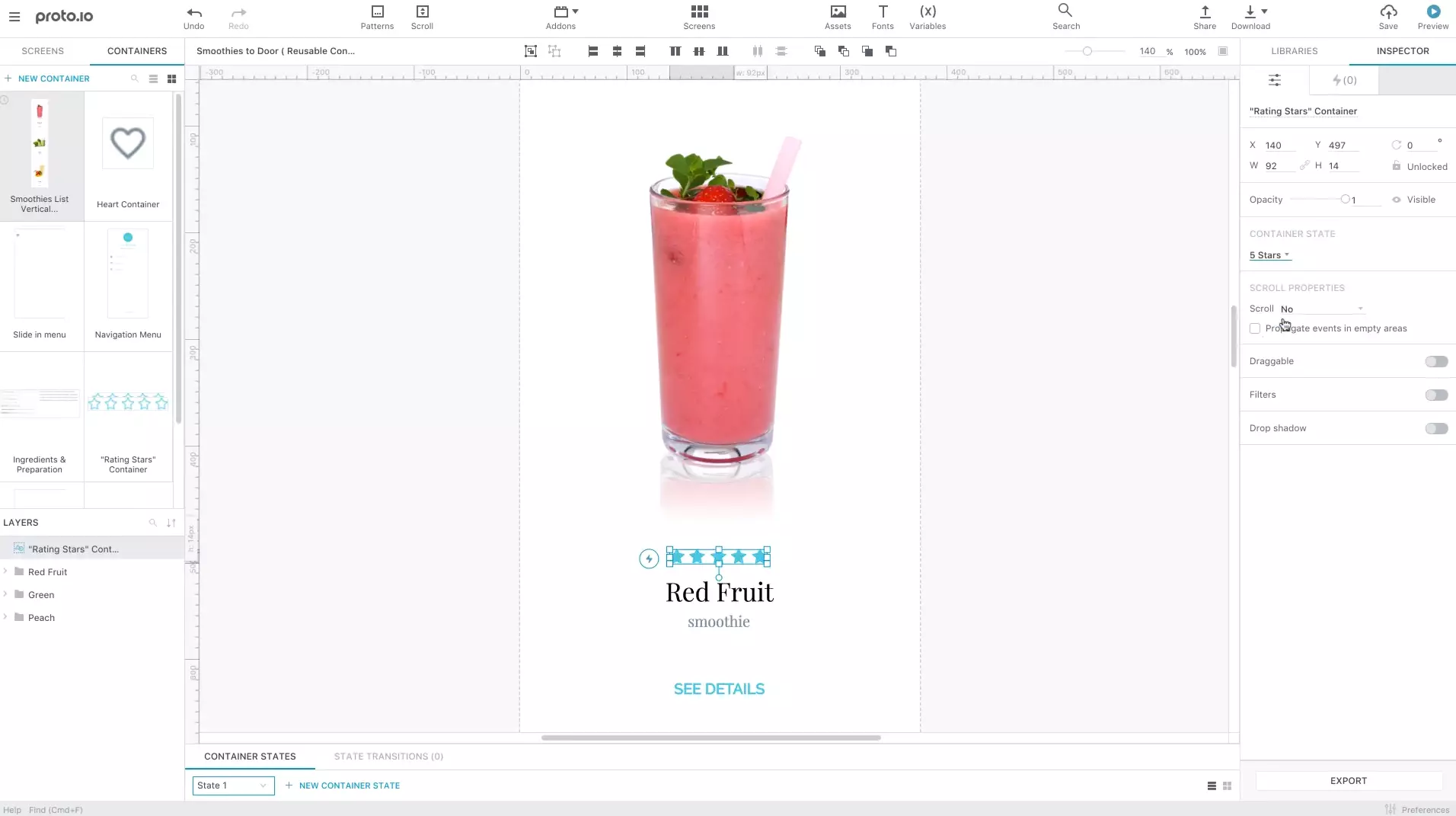Click the horizontal canvas scrollbar
The width and height of the screenshot is (1456, 816).
click(710, 738)
